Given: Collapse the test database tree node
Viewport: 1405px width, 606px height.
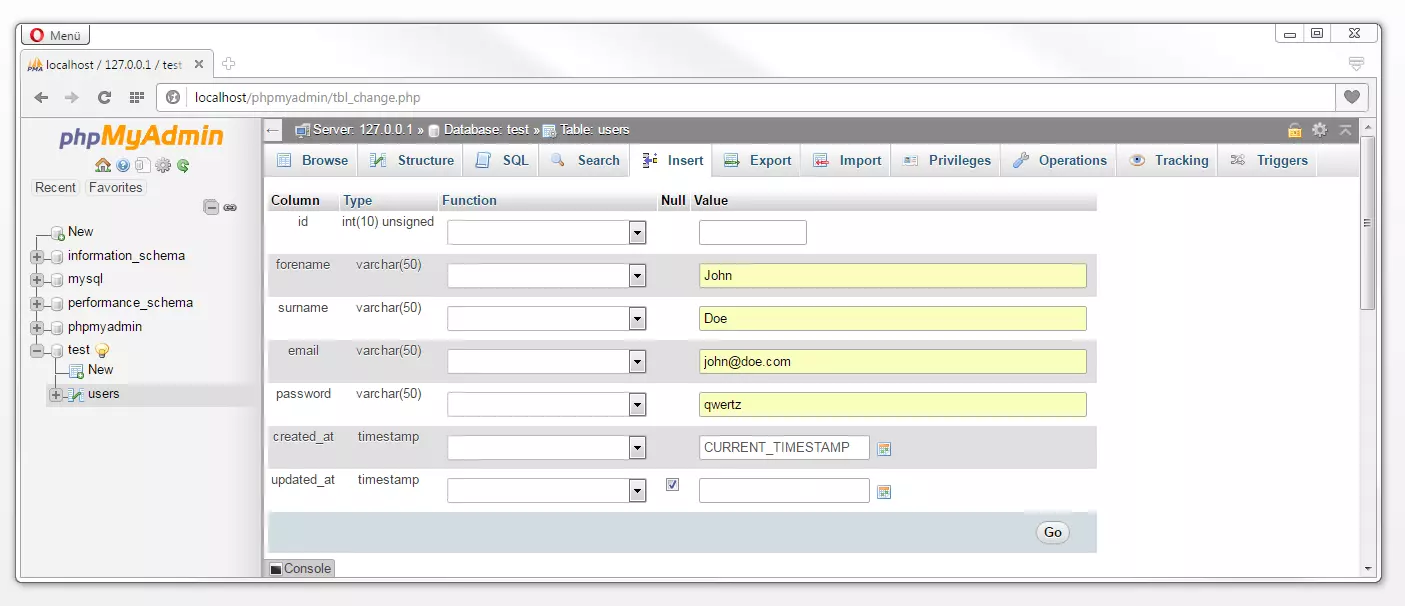Looking at the screenshot, I should point(38,351).
